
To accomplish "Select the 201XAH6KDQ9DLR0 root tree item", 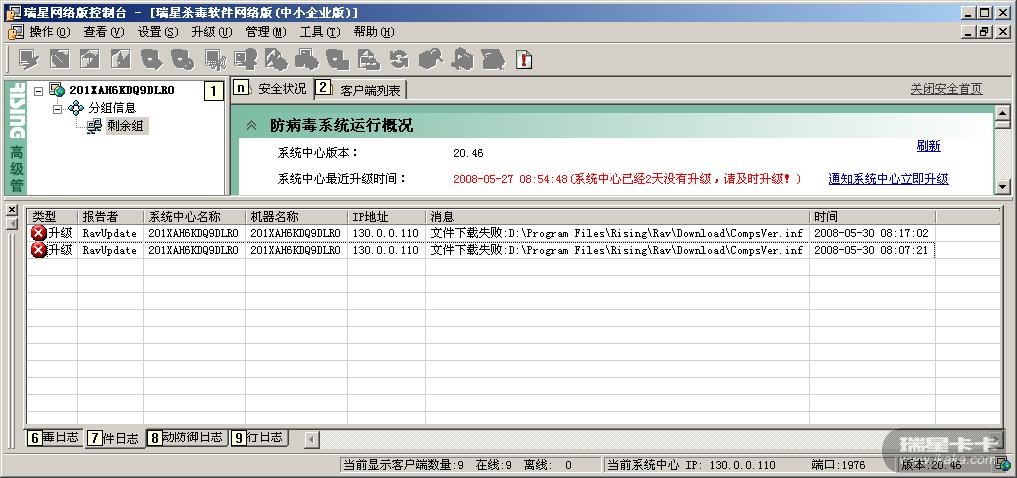I will coord(122,90).
